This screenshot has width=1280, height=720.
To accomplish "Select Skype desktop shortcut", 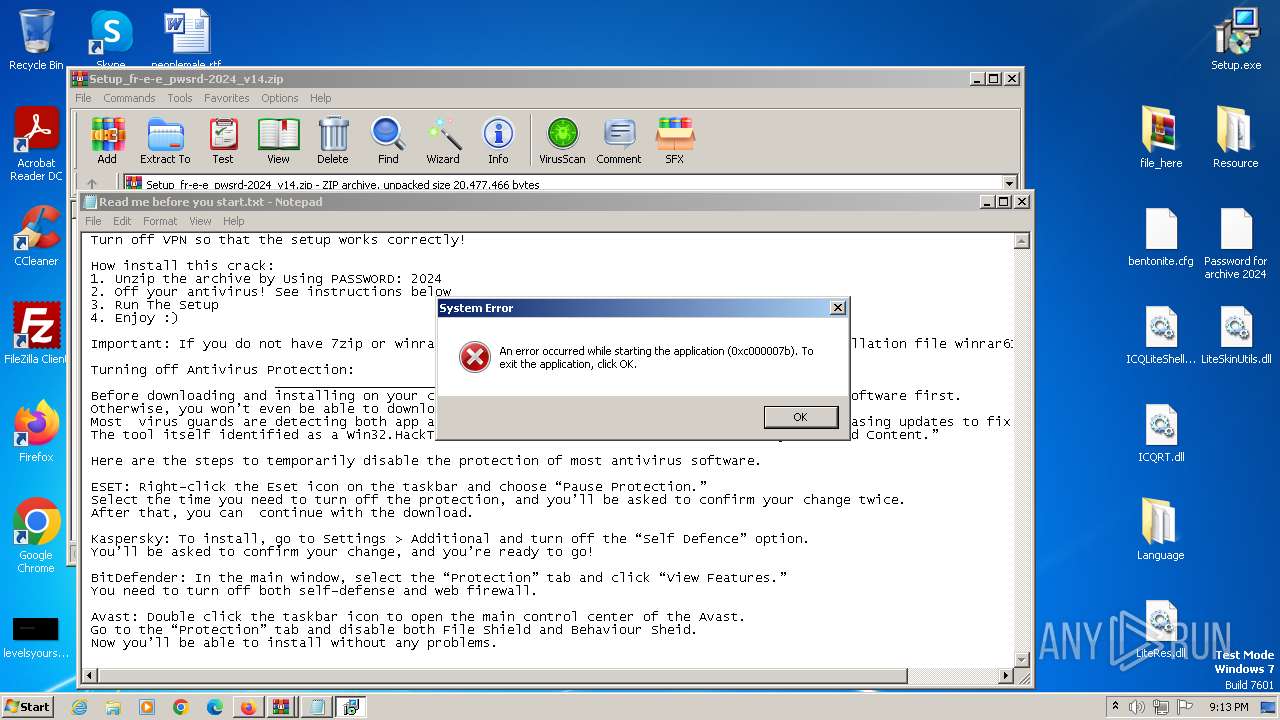I will pos(111,40).
